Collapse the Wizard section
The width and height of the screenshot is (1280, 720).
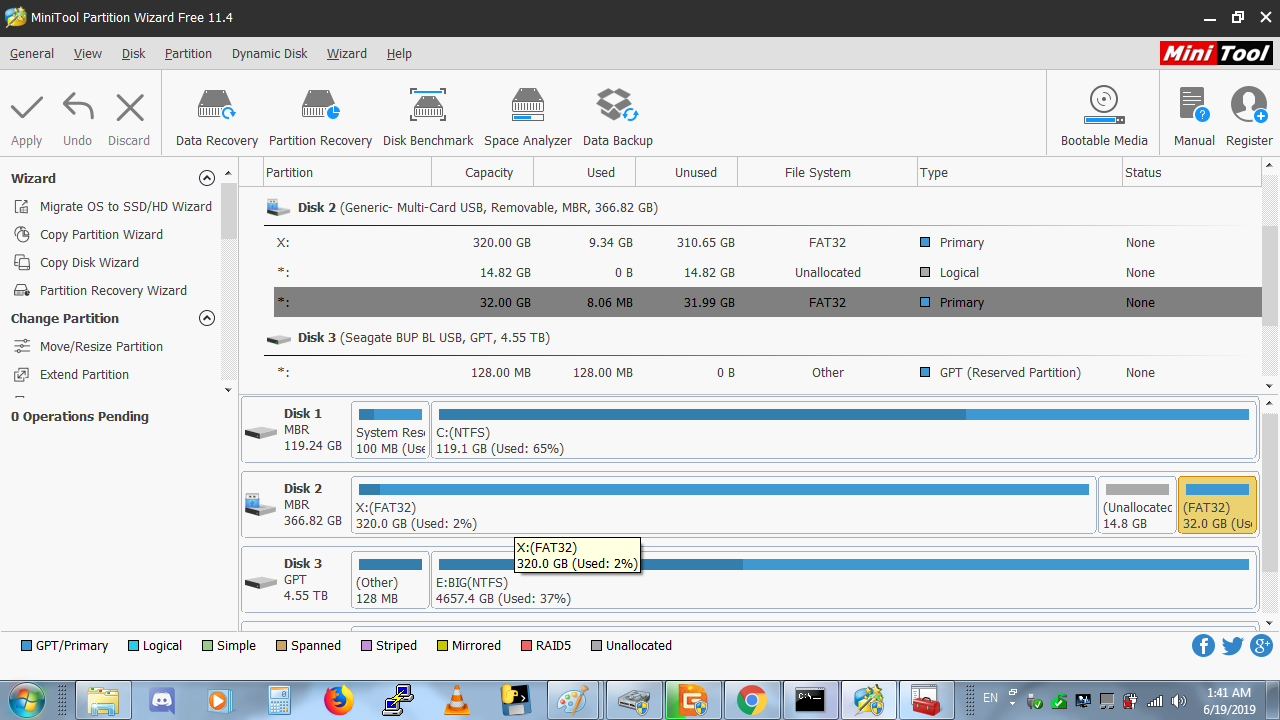(x=207, y=178)
